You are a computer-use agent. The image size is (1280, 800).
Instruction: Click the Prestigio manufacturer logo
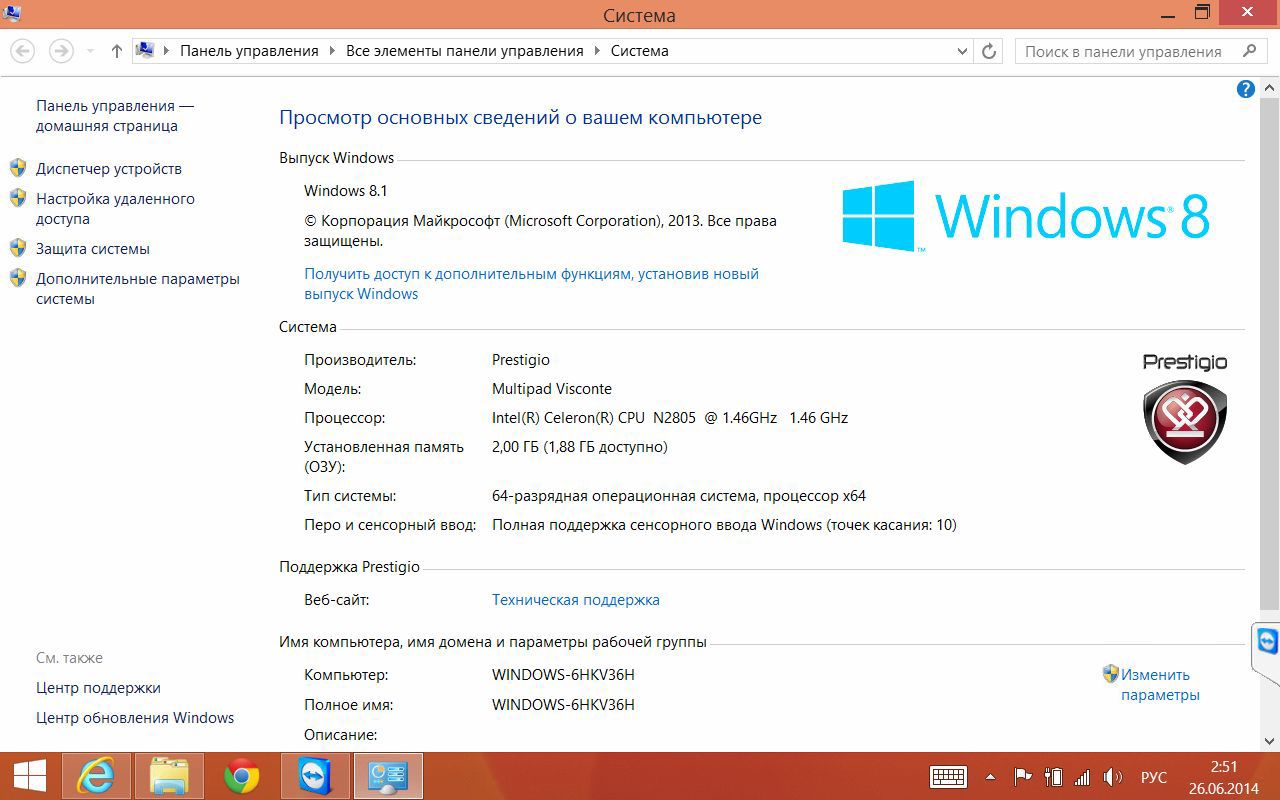(1185, 407)
